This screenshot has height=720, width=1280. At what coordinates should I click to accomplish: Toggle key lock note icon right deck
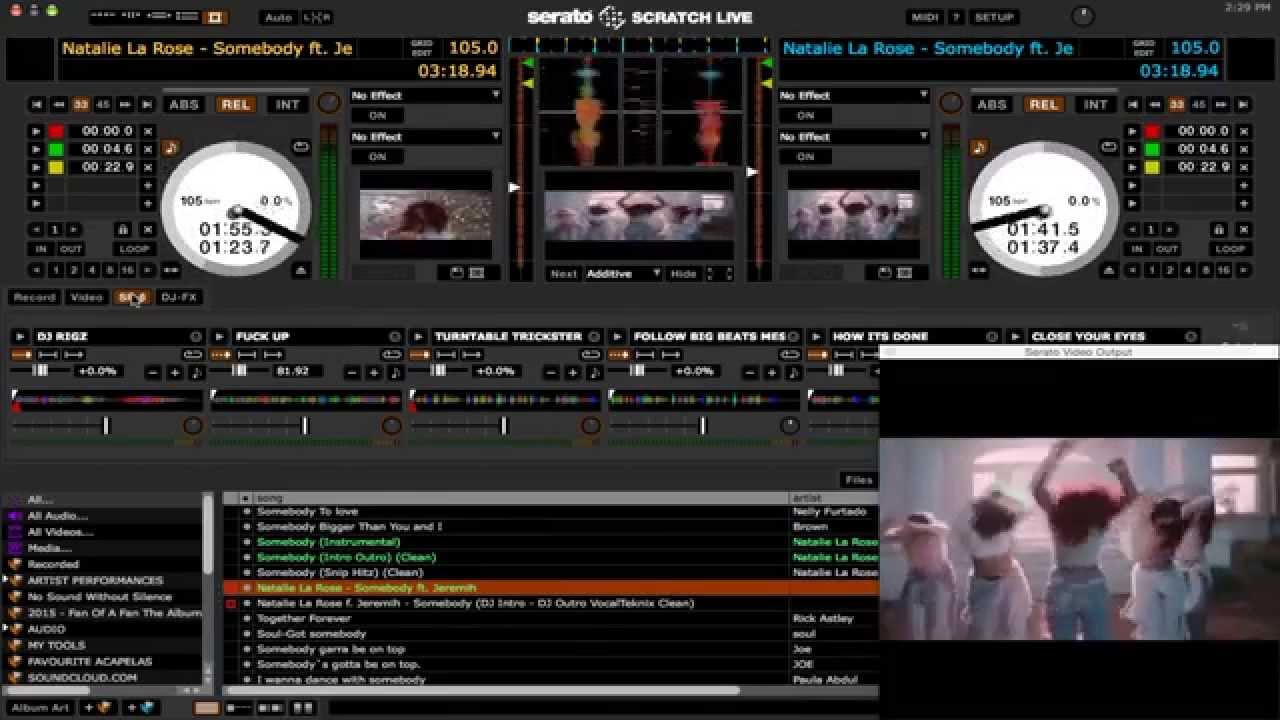[979, 148]
